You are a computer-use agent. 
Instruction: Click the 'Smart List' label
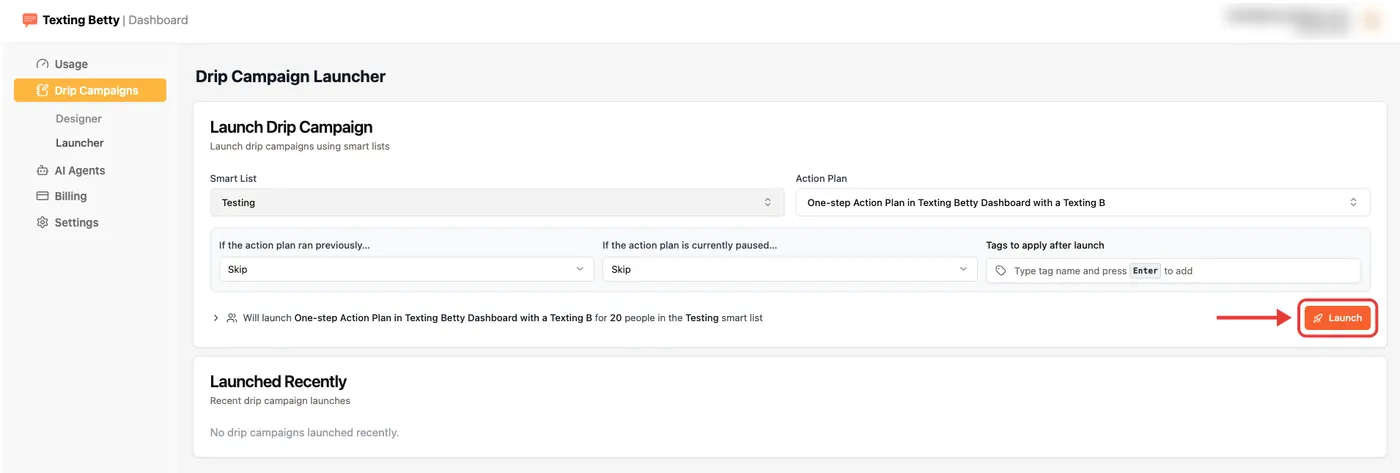[233, 178]
